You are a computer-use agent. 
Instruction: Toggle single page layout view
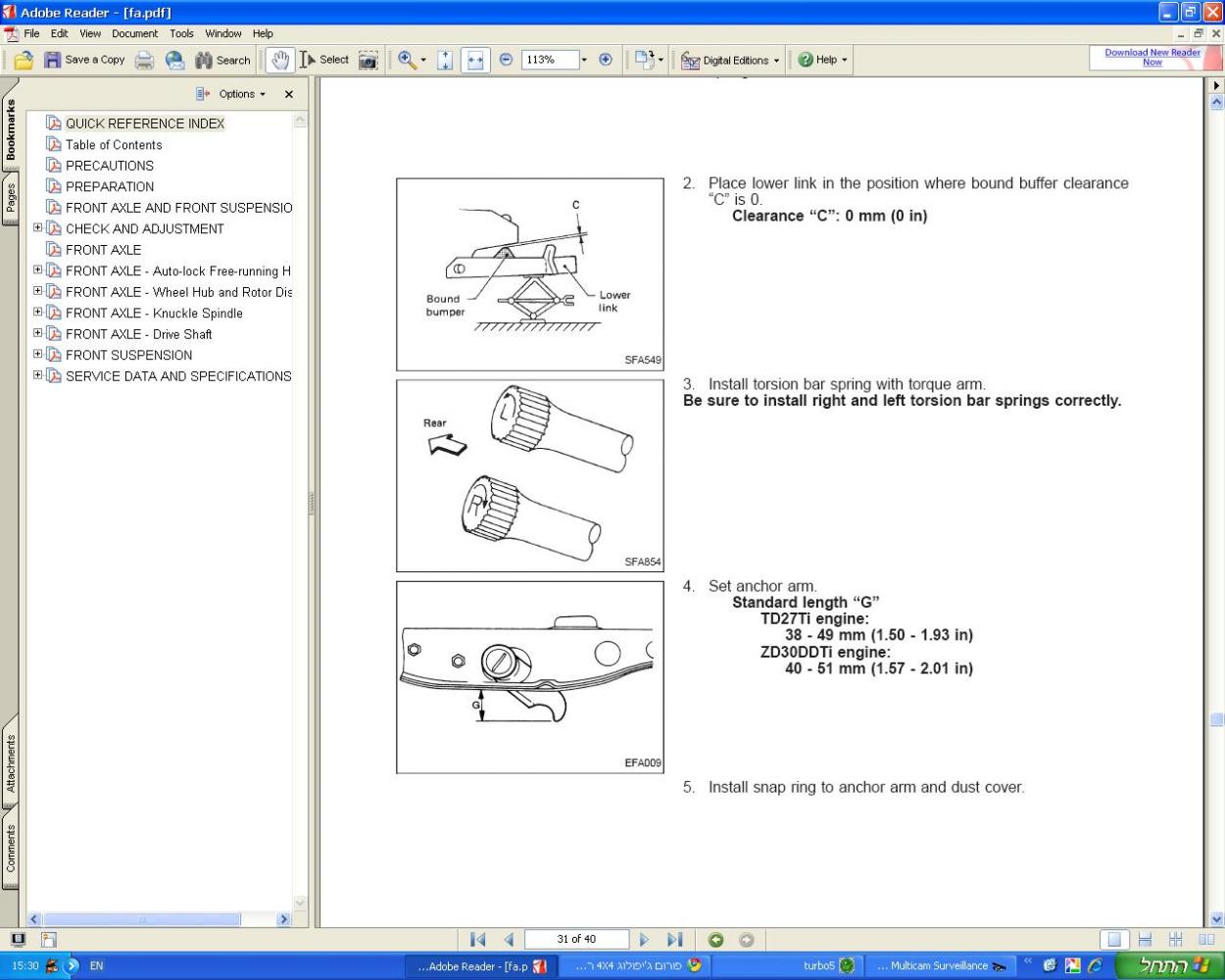(x=1113, y=940)
